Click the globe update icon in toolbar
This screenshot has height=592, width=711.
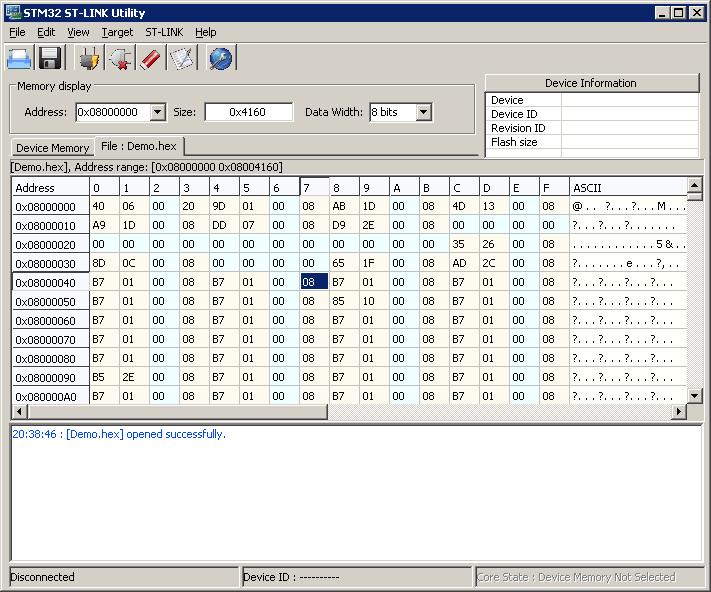coord(220,58)
